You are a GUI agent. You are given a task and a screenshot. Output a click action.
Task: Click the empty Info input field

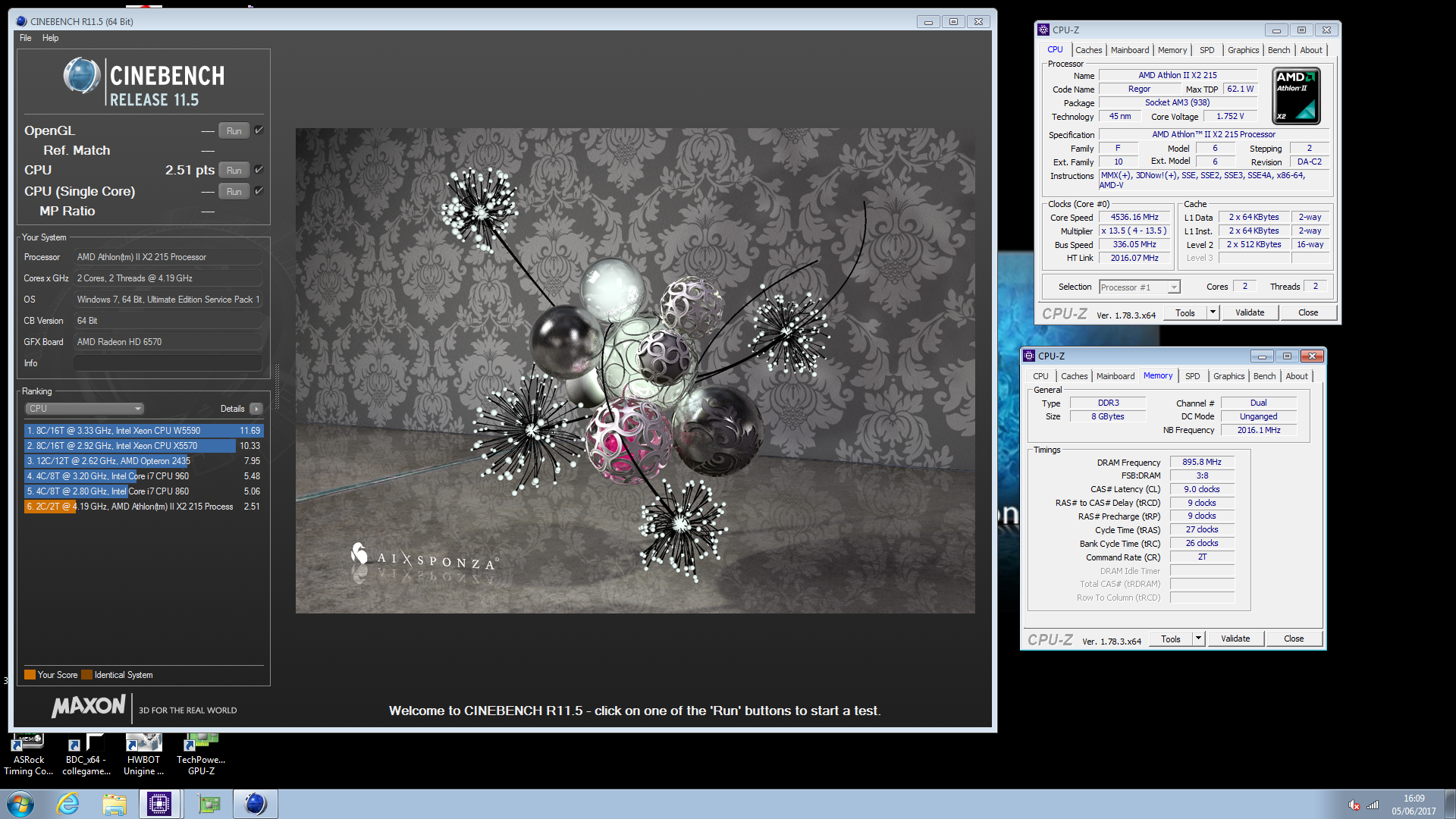point(168,363)
